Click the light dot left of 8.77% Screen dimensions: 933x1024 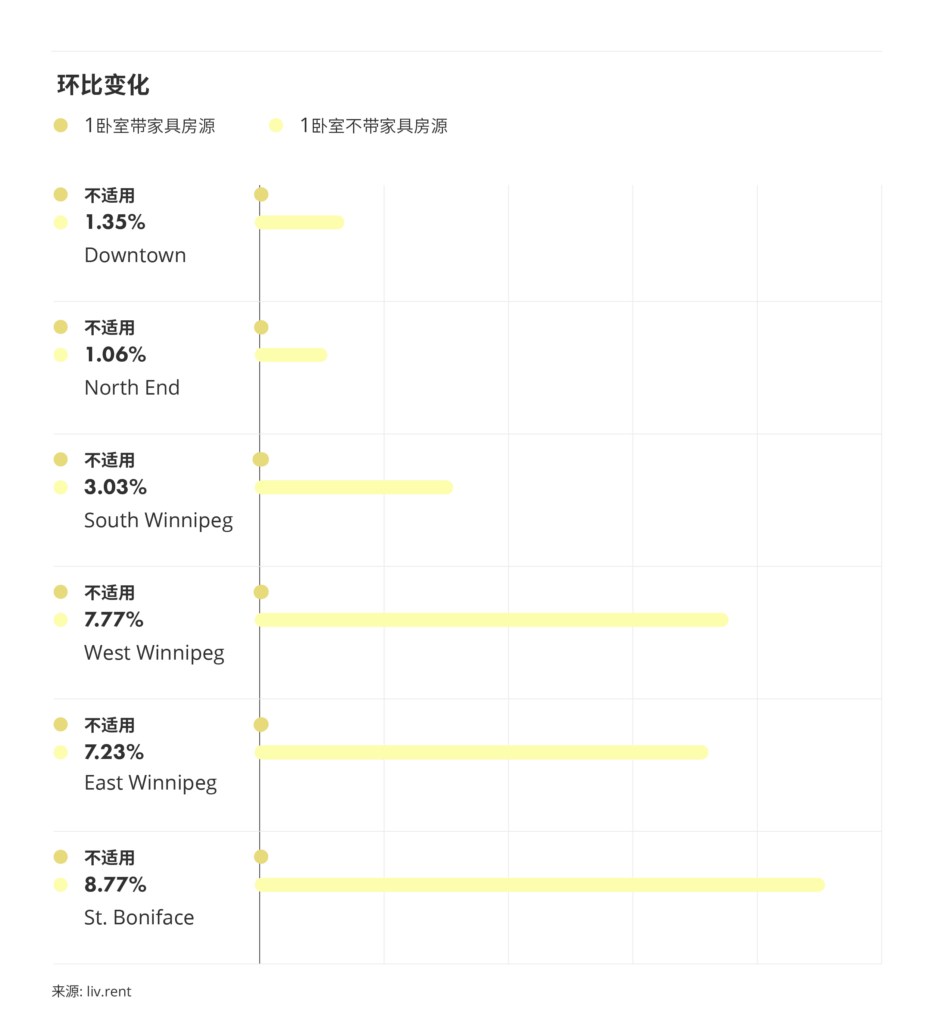[61, 885]
